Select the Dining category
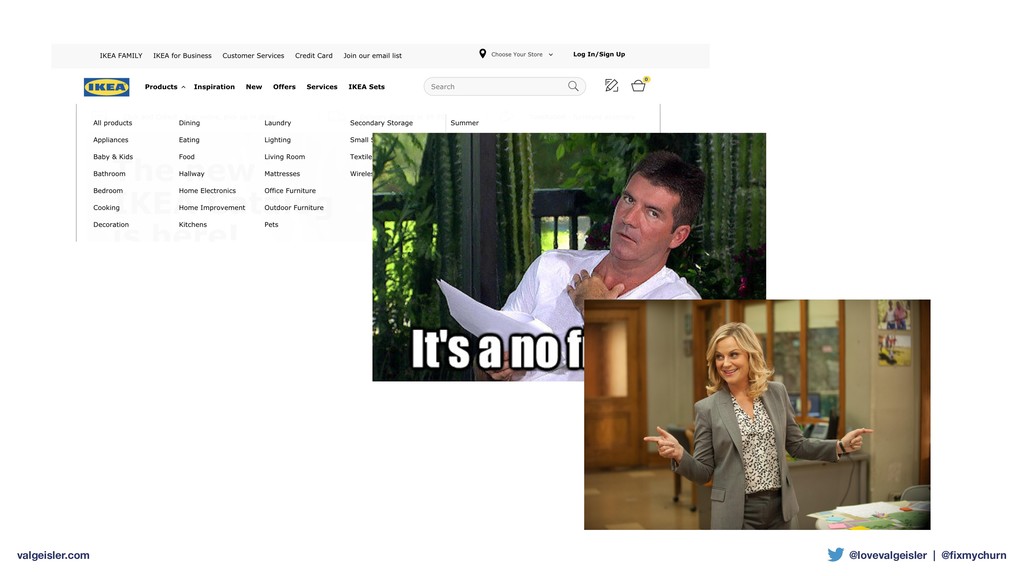The image size is (1024, 576). click(x=189, y=123)
